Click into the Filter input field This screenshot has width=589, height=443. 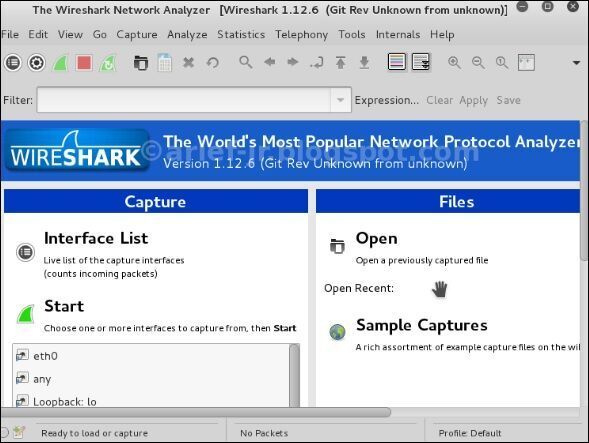click(184, 100)
